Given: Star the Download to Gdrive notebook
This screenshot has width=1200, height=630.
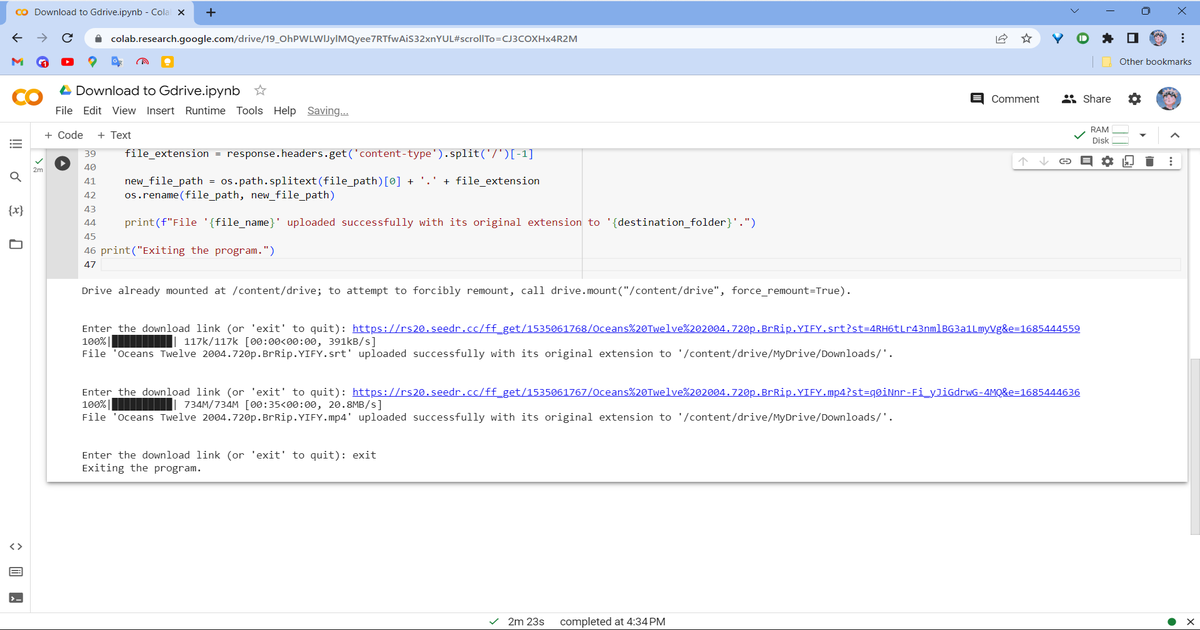Looking at the screenshot, I should click(259, 90).
